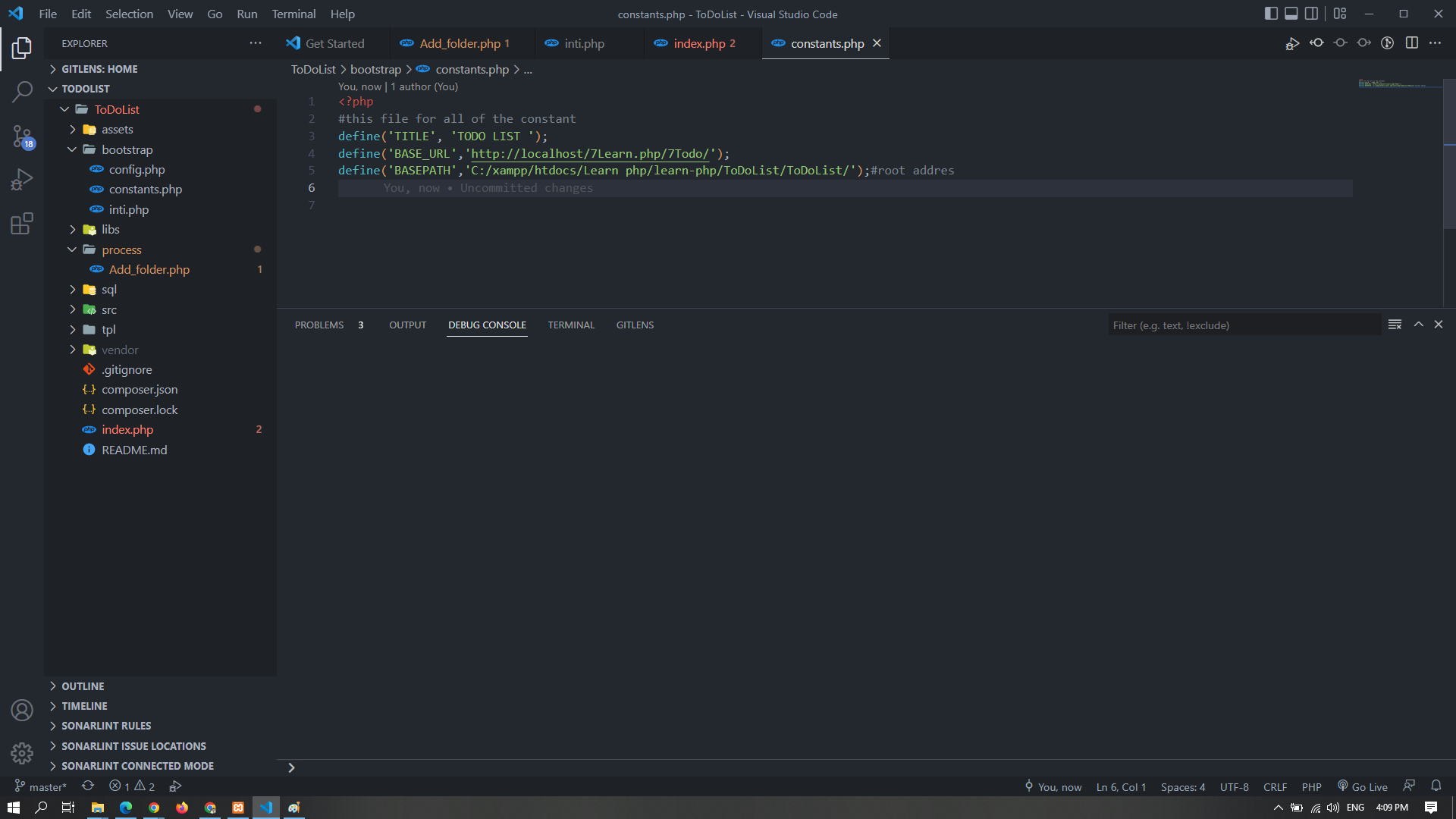
Task: Maximize the panel with chevron up
Action: [x=1418, y=325]
